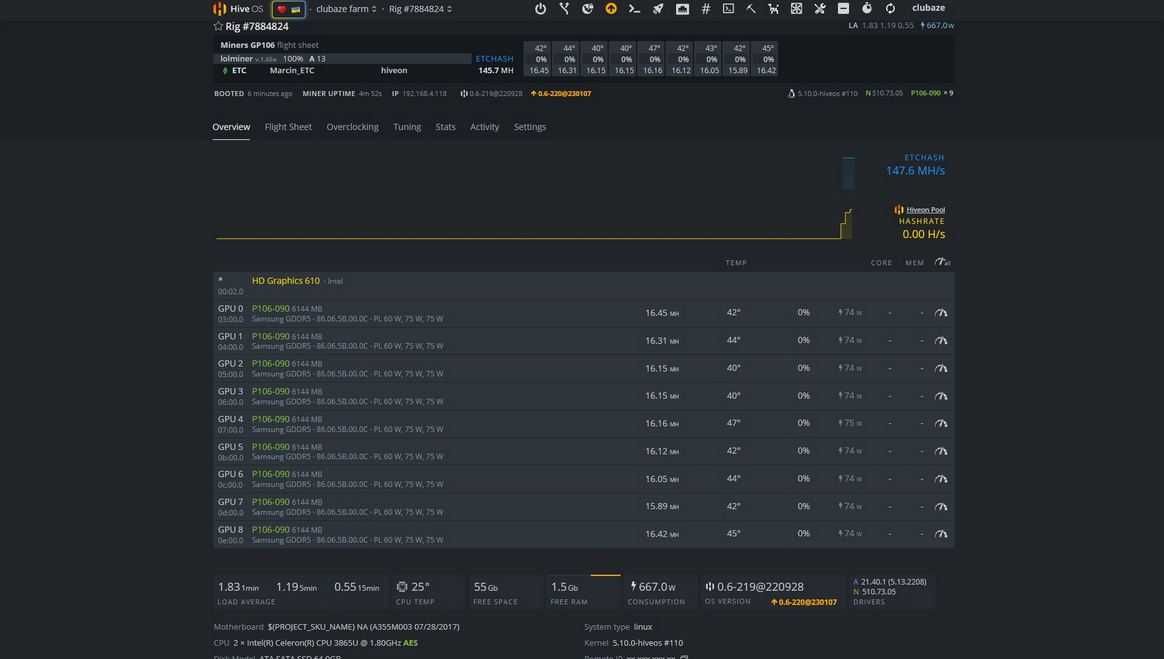Open tuning gauge for GPU 0
1164x659 pixels.
point(941,313)
